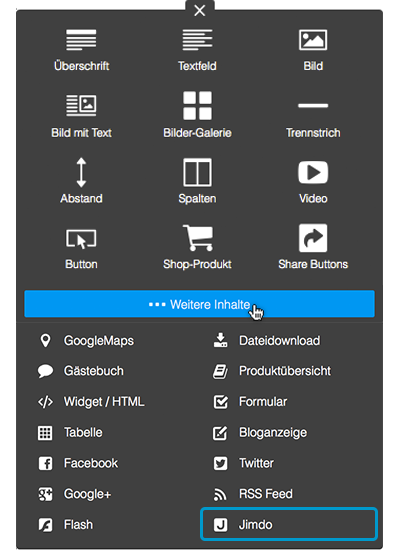Collapse the Weitere Inhalte section

199,304
